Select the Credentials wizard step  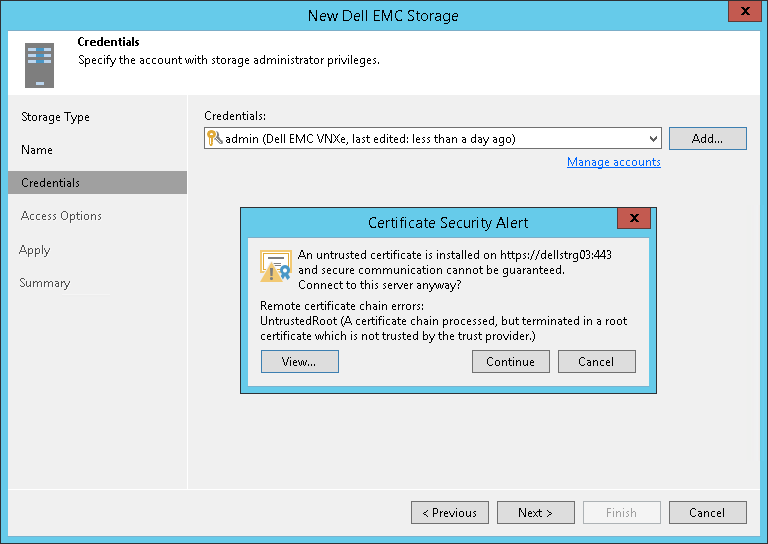51,183
